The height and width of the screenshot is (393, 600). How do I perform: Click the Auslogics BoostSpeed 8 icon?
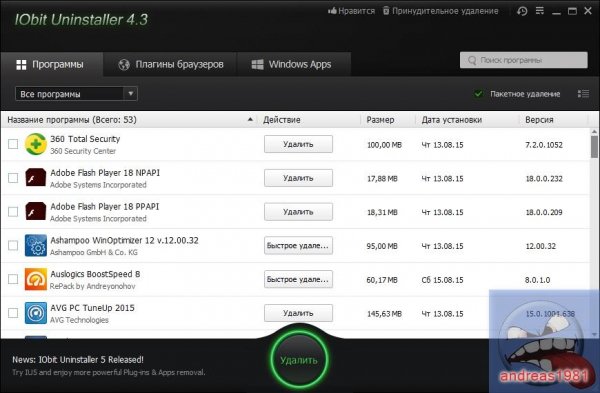tap(36, 279)
